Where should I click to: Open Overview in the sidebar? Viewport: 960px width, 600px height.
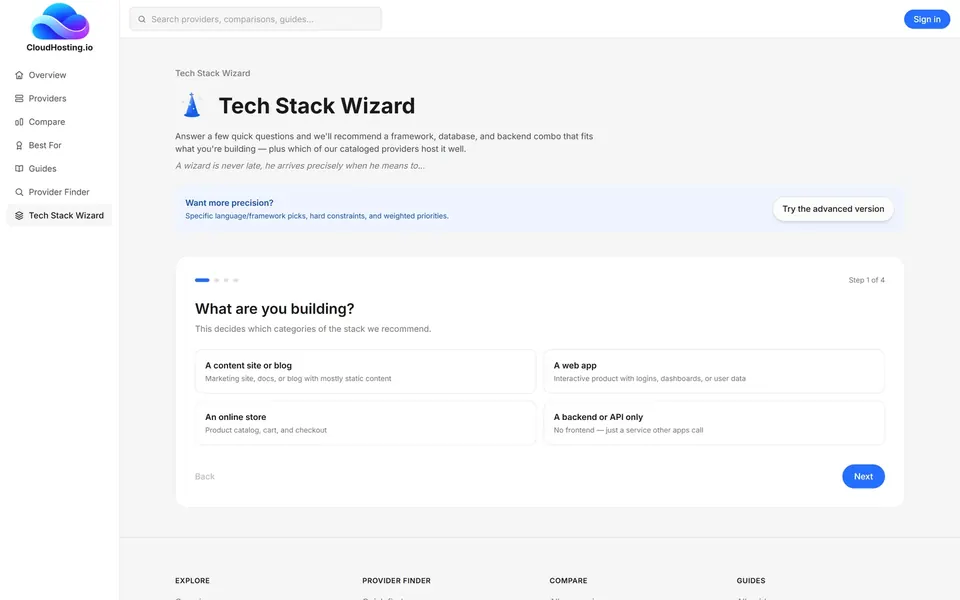(x=59, y=75)
